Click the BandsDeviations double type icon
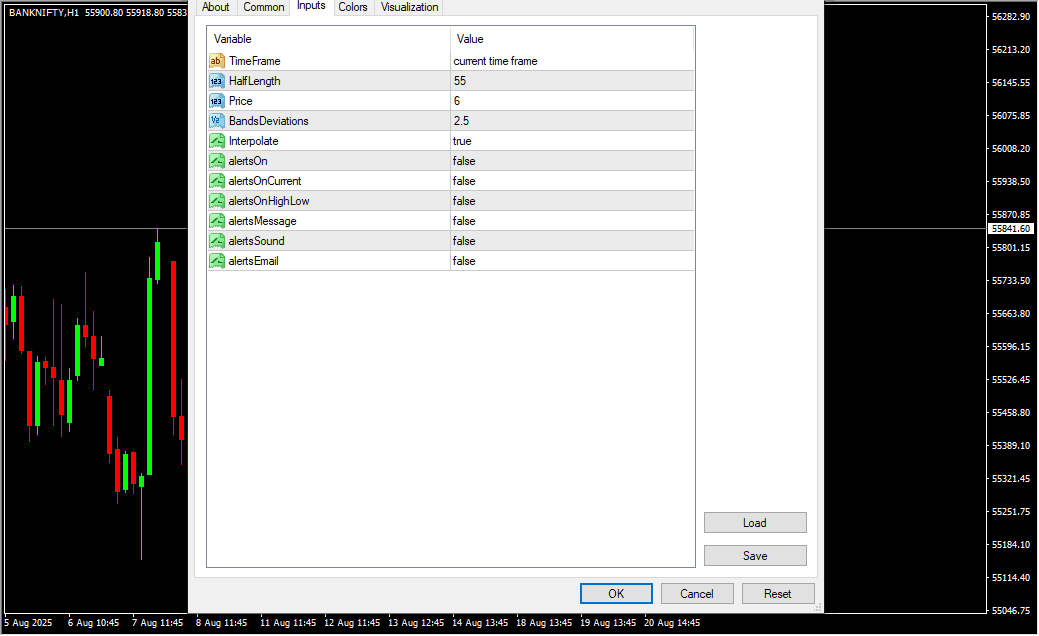Viewport: 1039px width, 636px height. (216, 121)
